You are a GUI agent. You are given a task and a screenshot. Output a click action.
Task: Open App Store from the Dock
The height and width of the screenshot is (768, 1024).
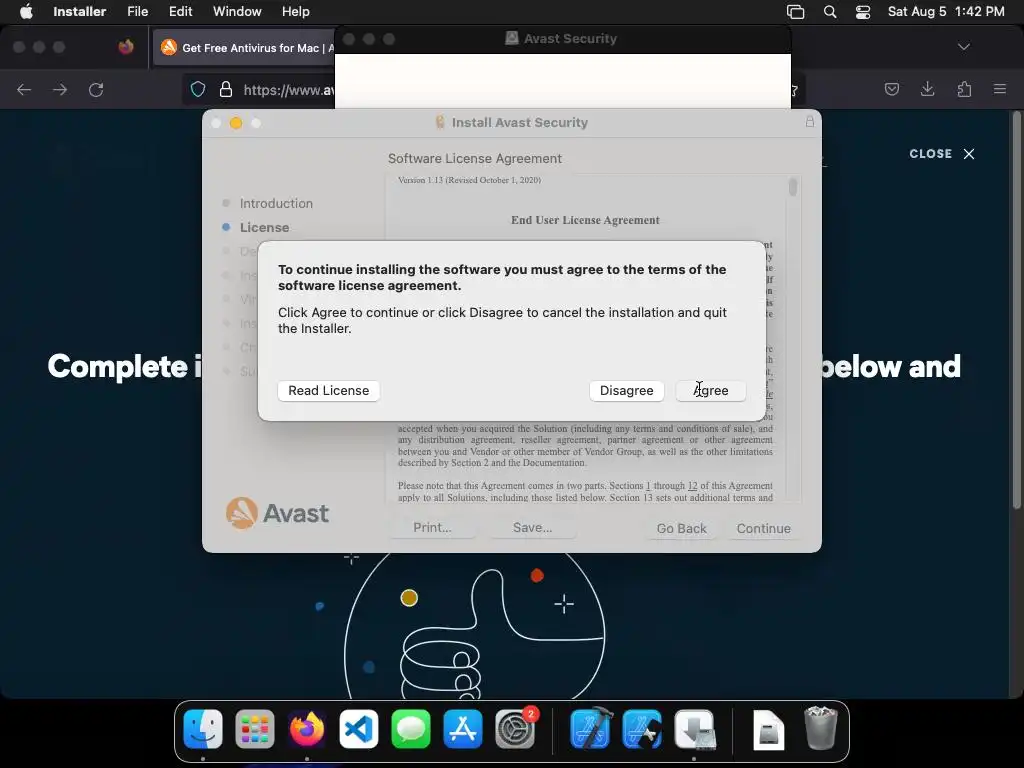(x=463, y=729)
